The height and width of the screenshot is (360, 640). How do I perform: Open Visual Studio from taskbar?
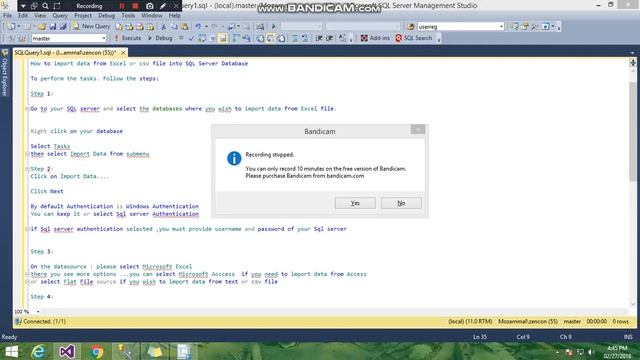pyautogui.click(x=67, y=351)
